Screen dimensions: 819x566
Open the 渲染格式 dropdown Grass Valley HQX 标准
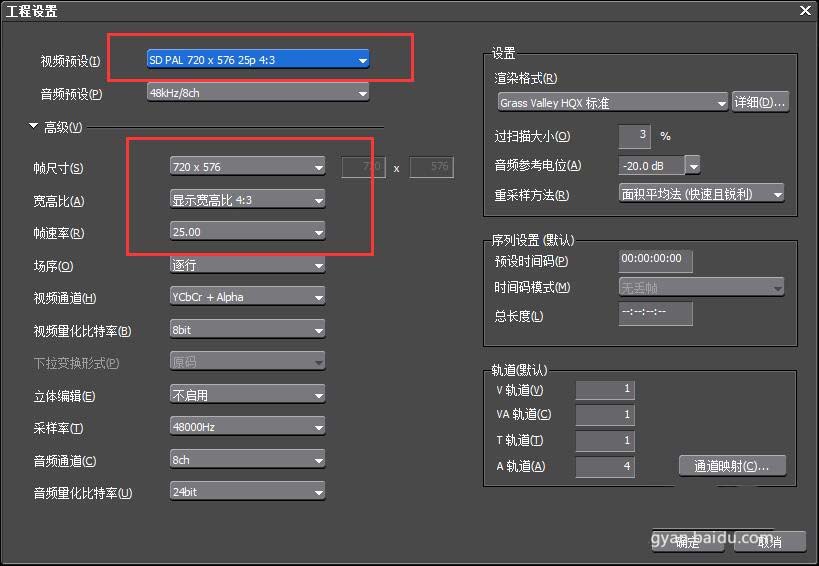(612, 102)
